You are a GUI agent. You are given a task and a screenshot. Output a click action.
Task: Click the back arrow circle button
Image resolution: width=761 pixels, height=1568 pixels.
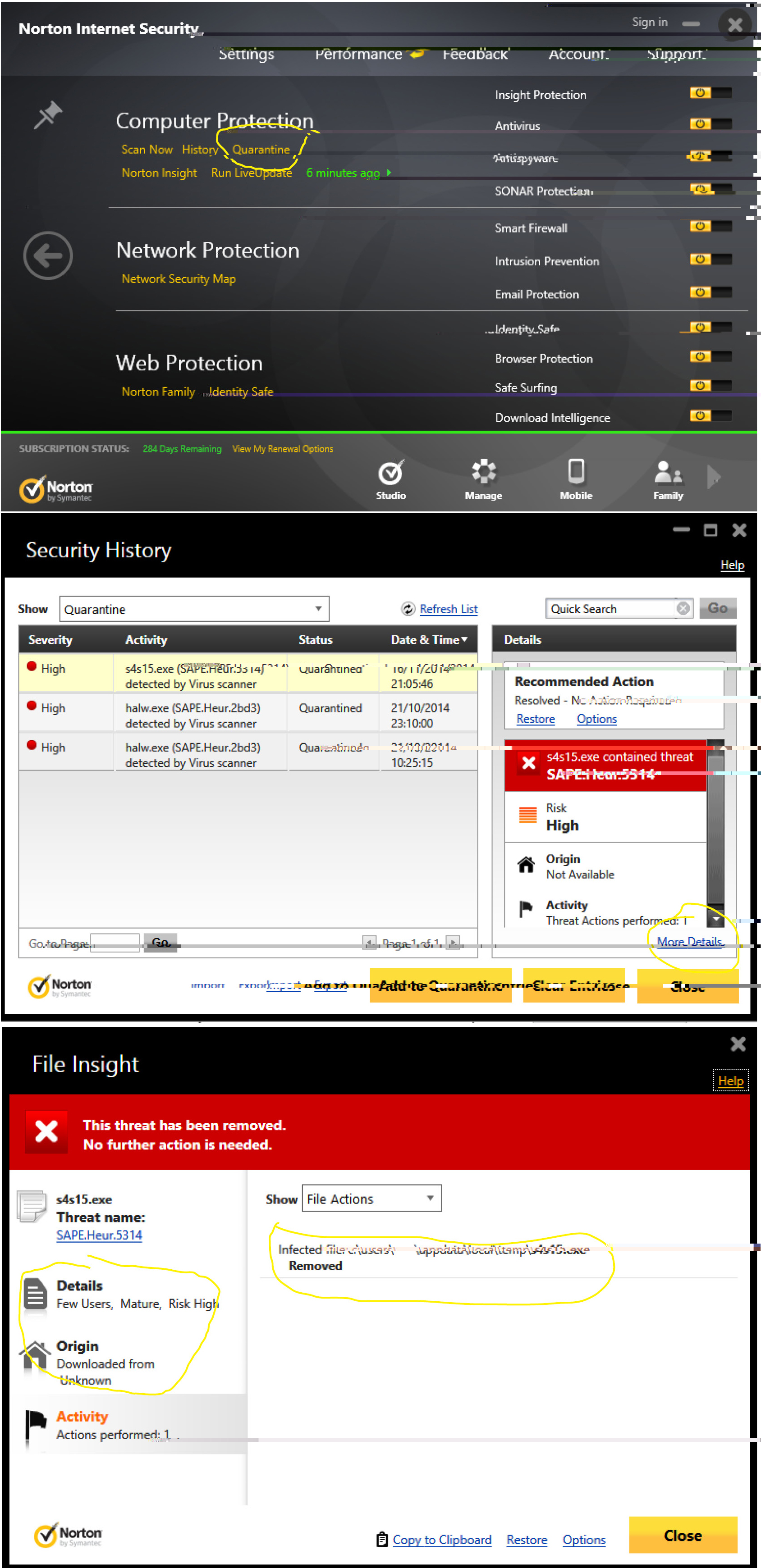(x=48, y=255)
